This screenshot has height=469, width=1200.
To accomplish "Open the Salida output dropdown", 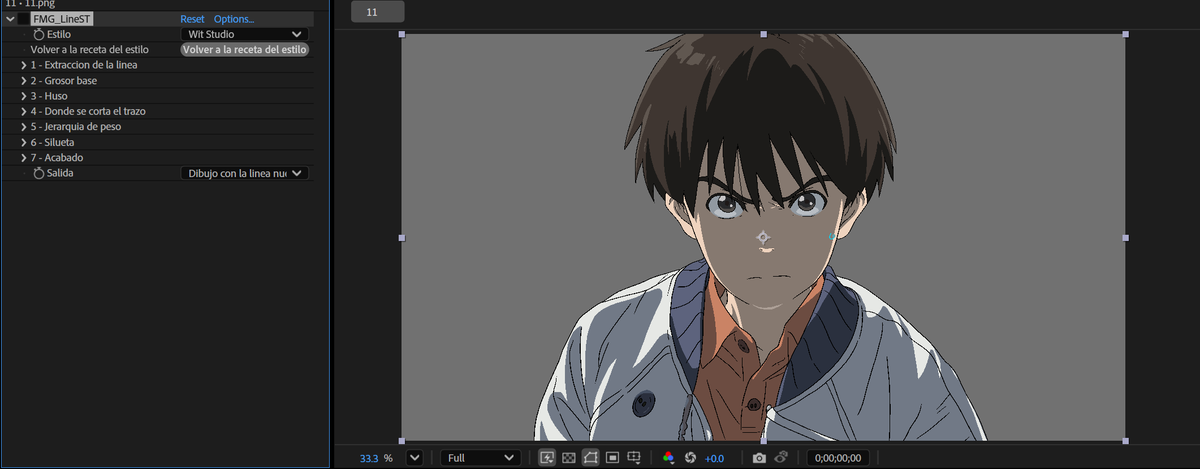I will point(244,173).
